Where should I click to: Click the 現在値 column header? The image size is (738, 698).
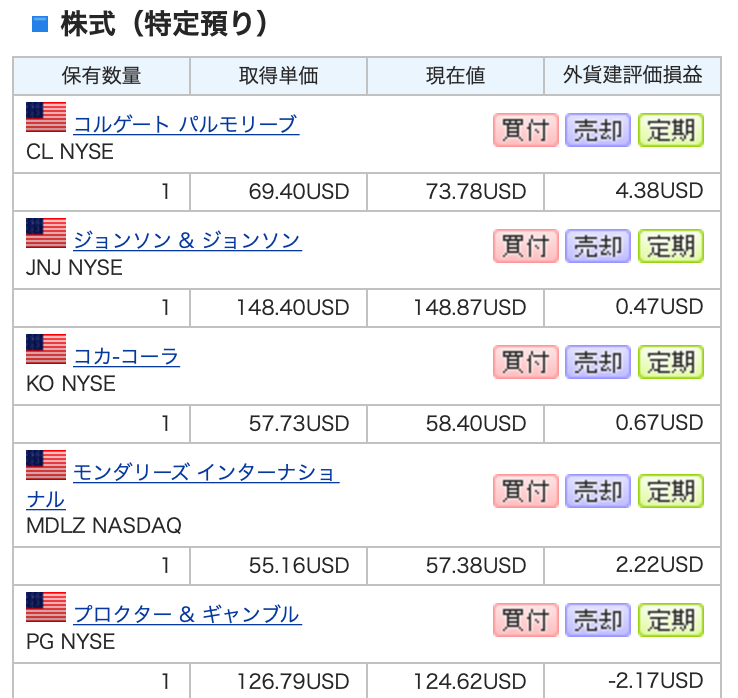tap(455, 76)
